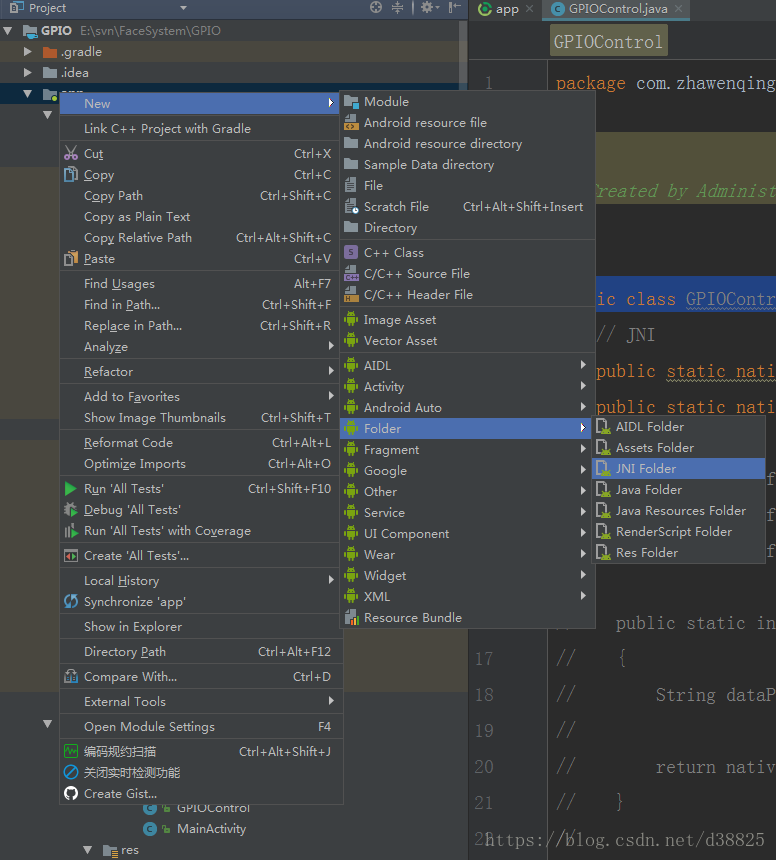Click the Resource Bundle icon

(351, 617)
